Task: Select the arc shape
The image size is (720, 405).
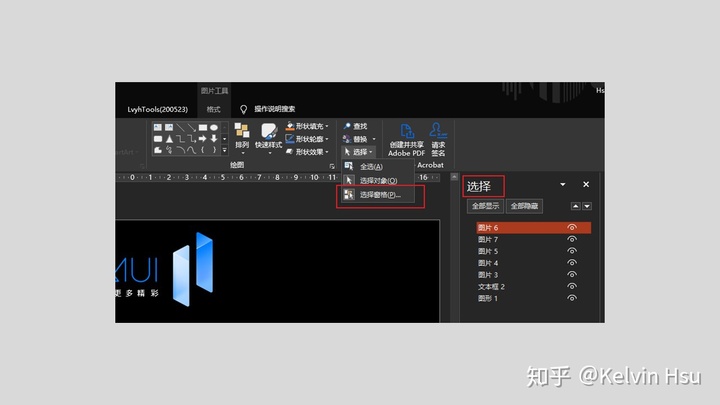Action: [x=180, y=150]
